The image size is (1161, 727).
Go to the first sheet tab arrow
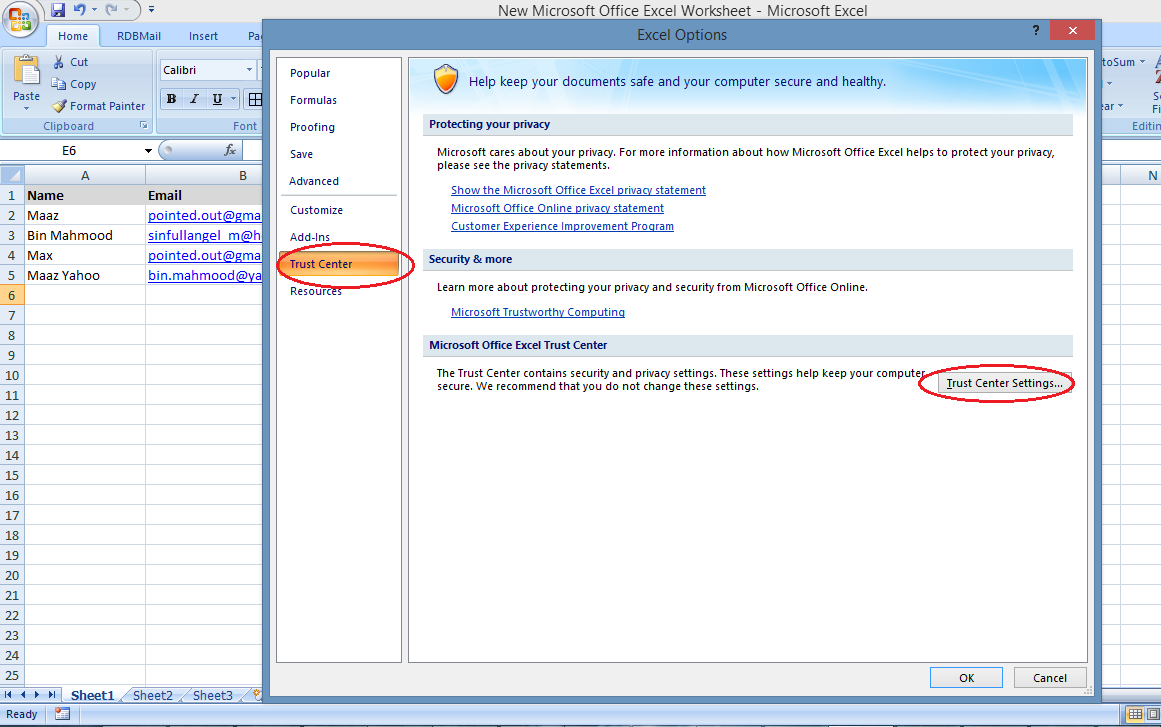pyautogui.click(x=8, y=694)
